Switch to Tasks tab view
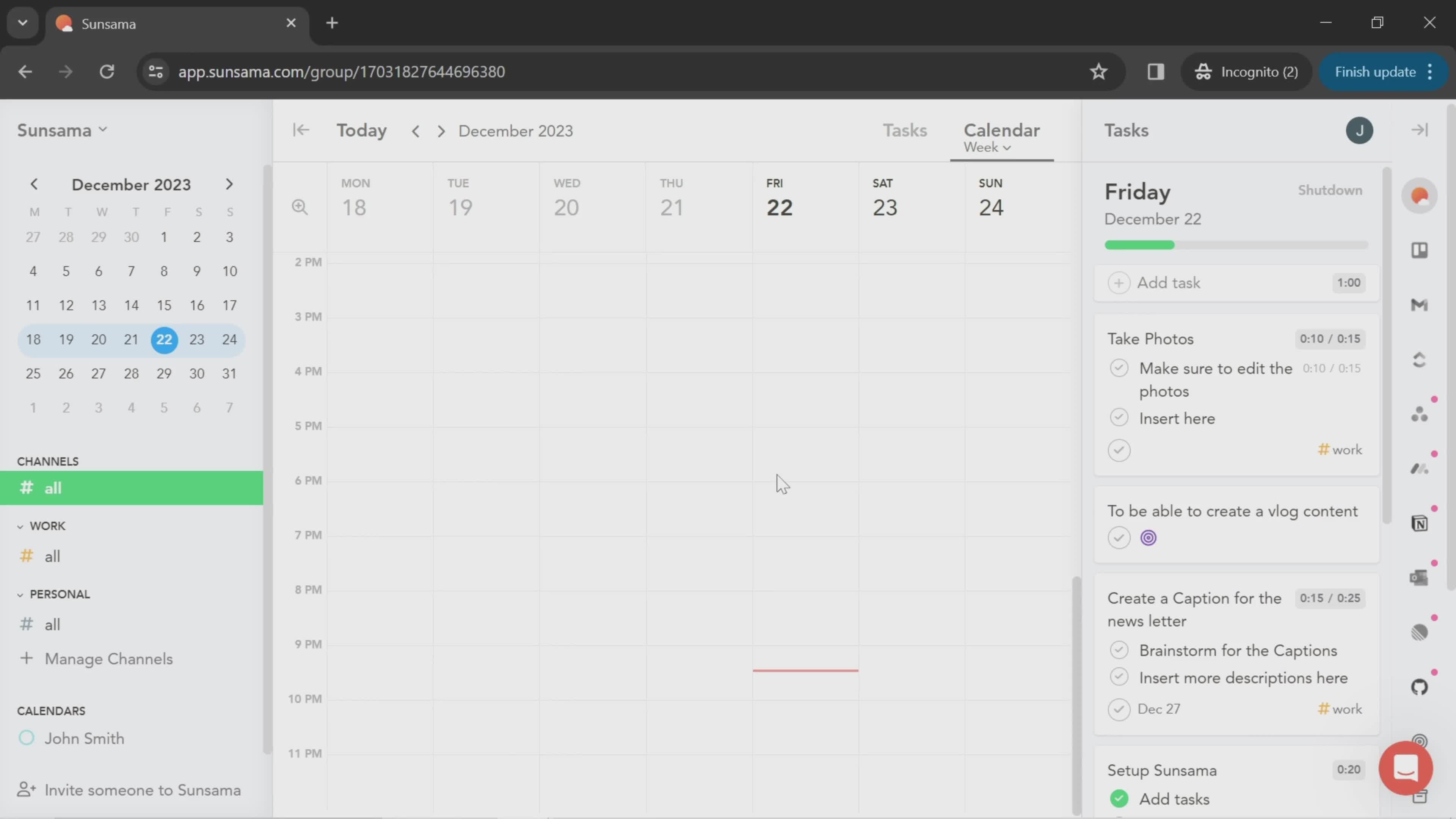Screen dimensions: 1456x819 [904, 130]
